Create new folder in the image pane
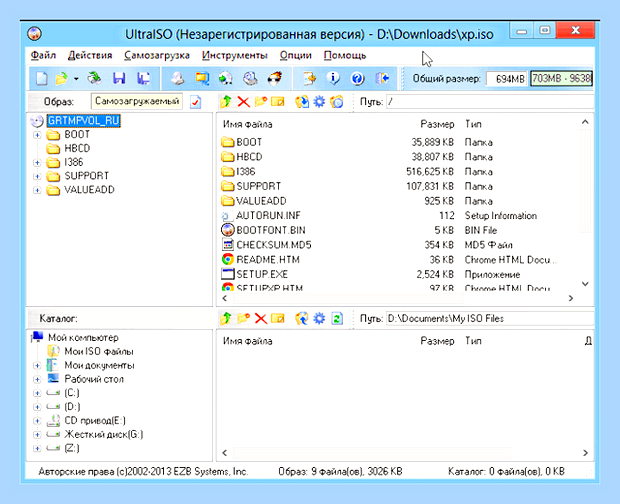 [261, 102]
